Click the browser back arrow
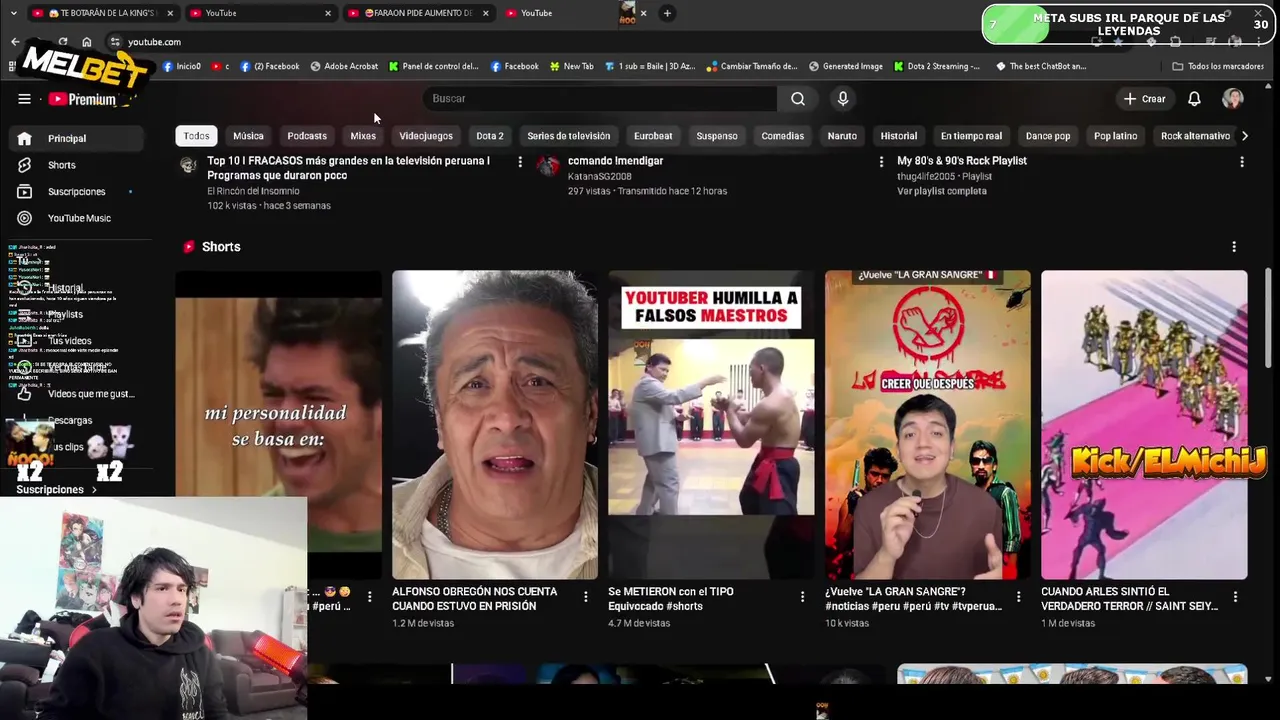 tap(15, 42)
